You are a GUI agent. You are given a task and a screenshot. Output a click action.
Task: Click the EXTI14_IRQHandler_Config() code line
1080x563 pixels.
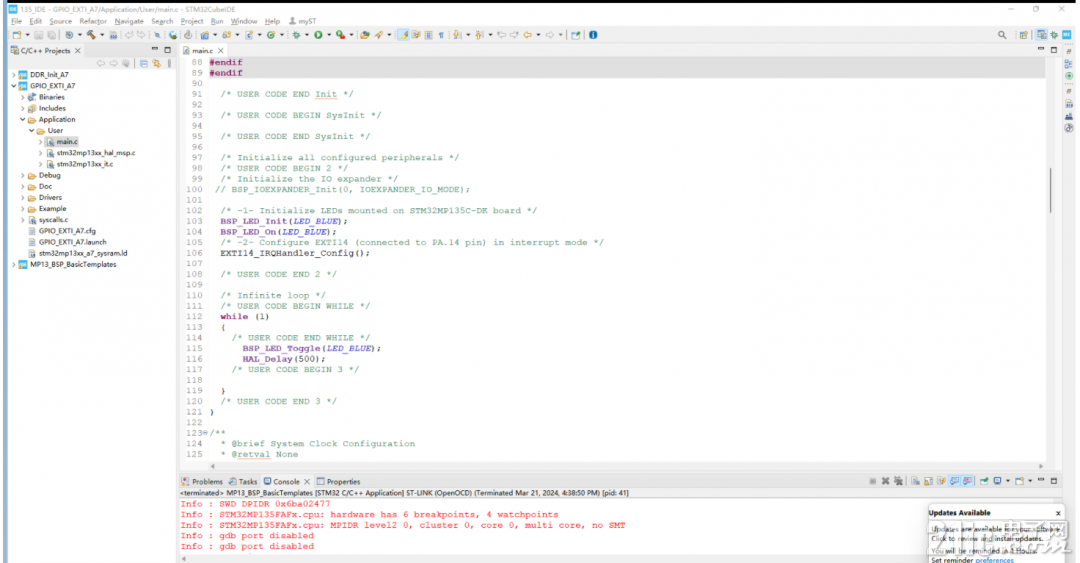pos(295,253)
